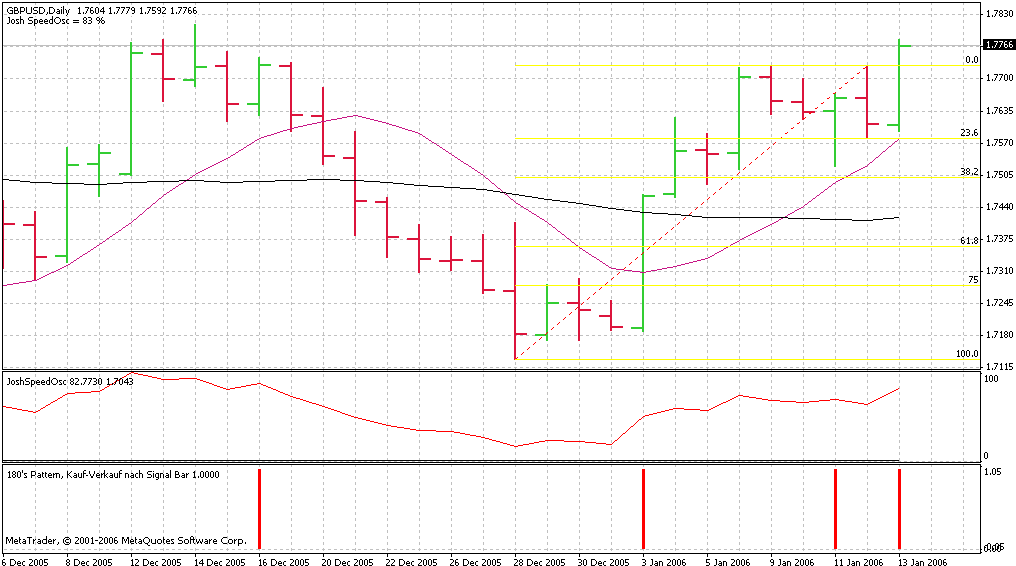Select the Fibonacci 0.0 level label
This screenshot has width=1016, height=566.
pos(971,60)
